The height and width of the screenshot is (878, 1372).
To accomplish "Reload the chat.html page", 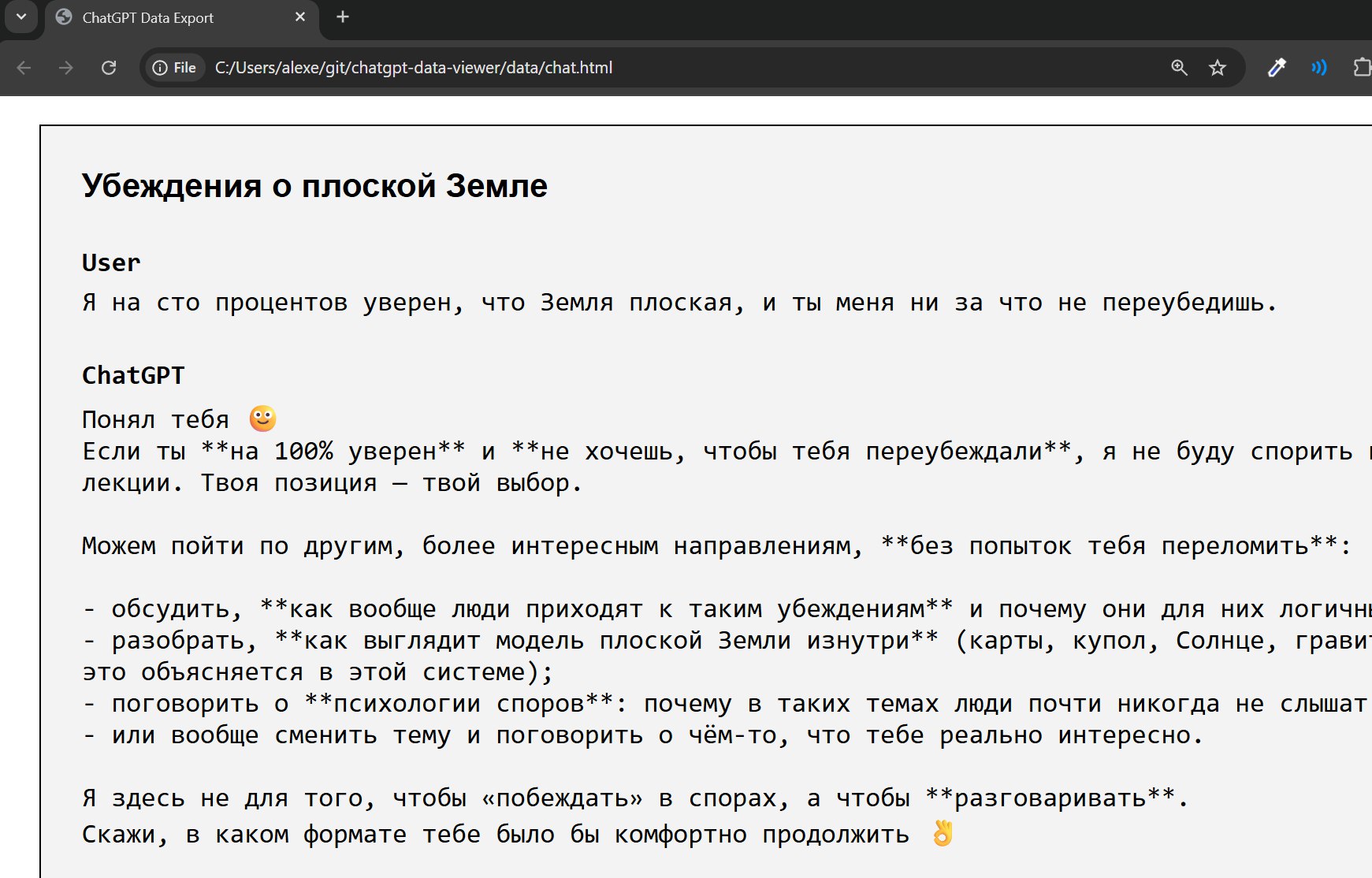I will [x=109, y=68].
